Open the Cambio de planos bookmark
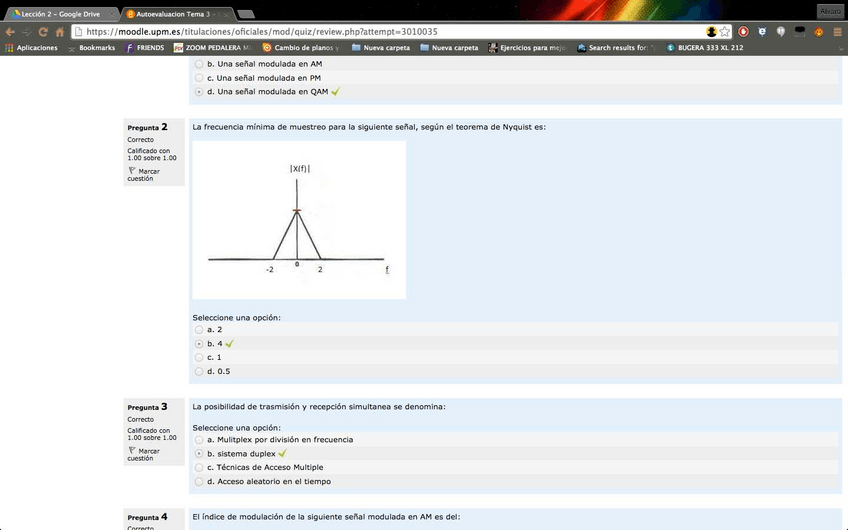Image resolution: width=848 pixels, height=530 pixels. [301, 48]
